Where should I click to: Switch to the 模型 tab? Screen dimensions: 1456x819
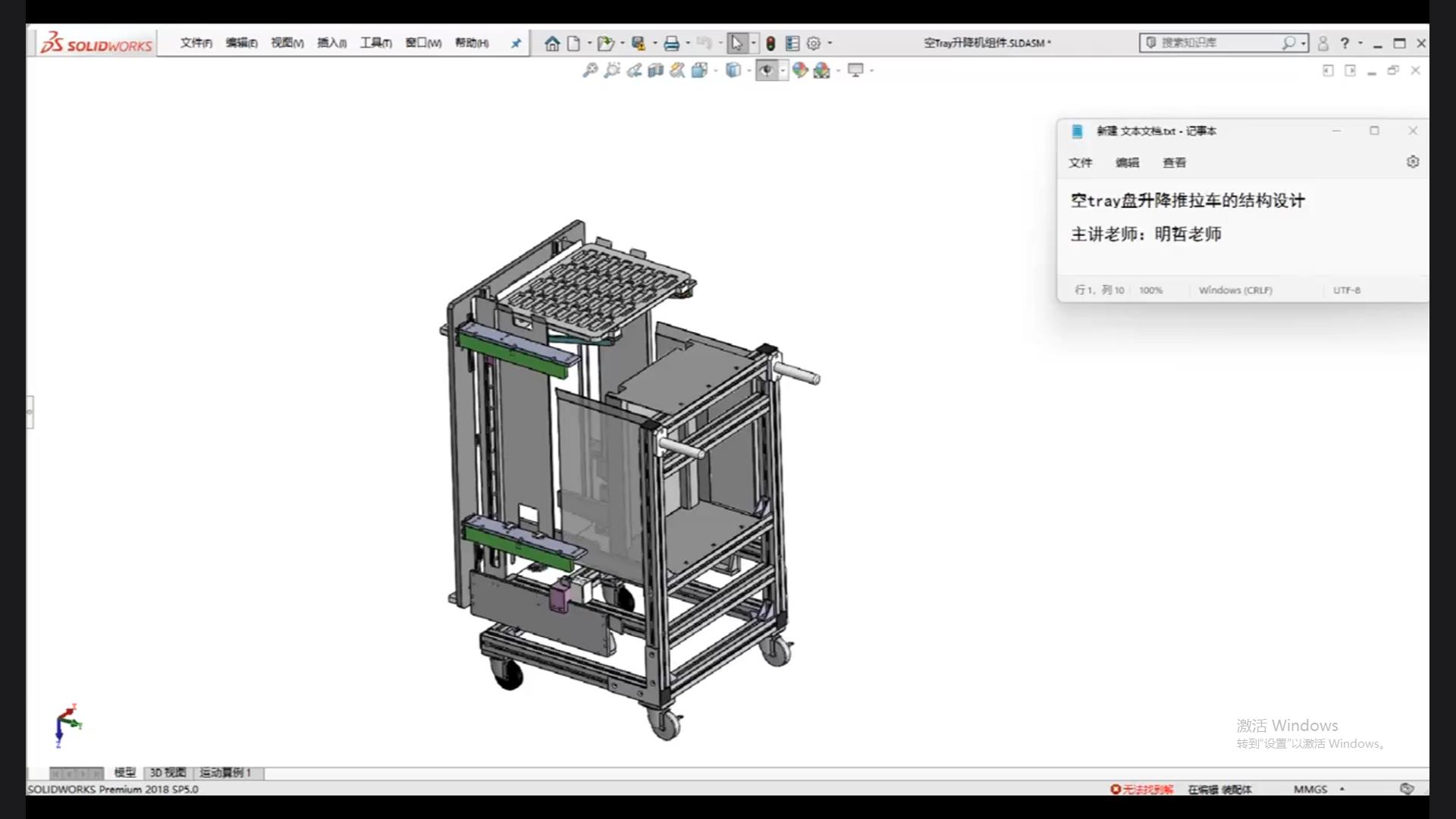[x=124, y=773]
